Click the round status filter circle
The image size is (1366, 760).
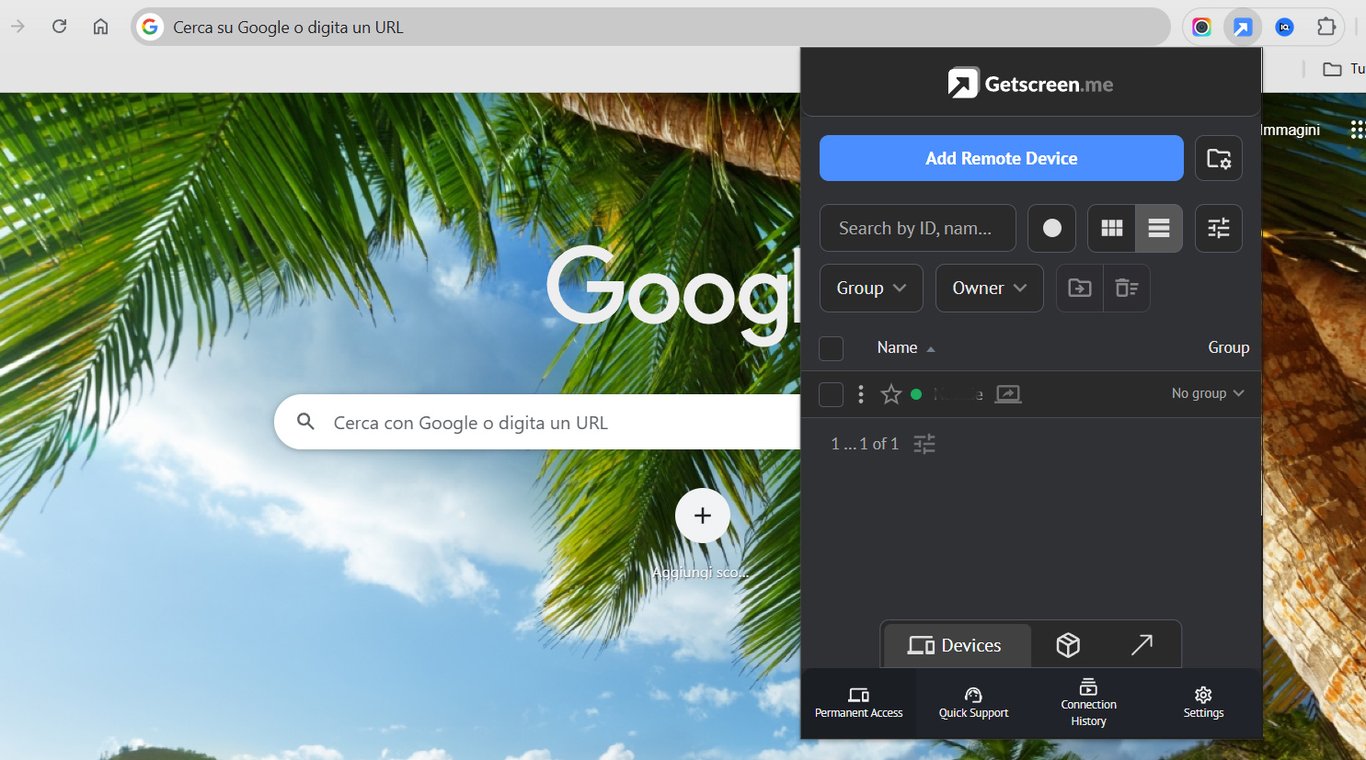tap(1051, 228)
